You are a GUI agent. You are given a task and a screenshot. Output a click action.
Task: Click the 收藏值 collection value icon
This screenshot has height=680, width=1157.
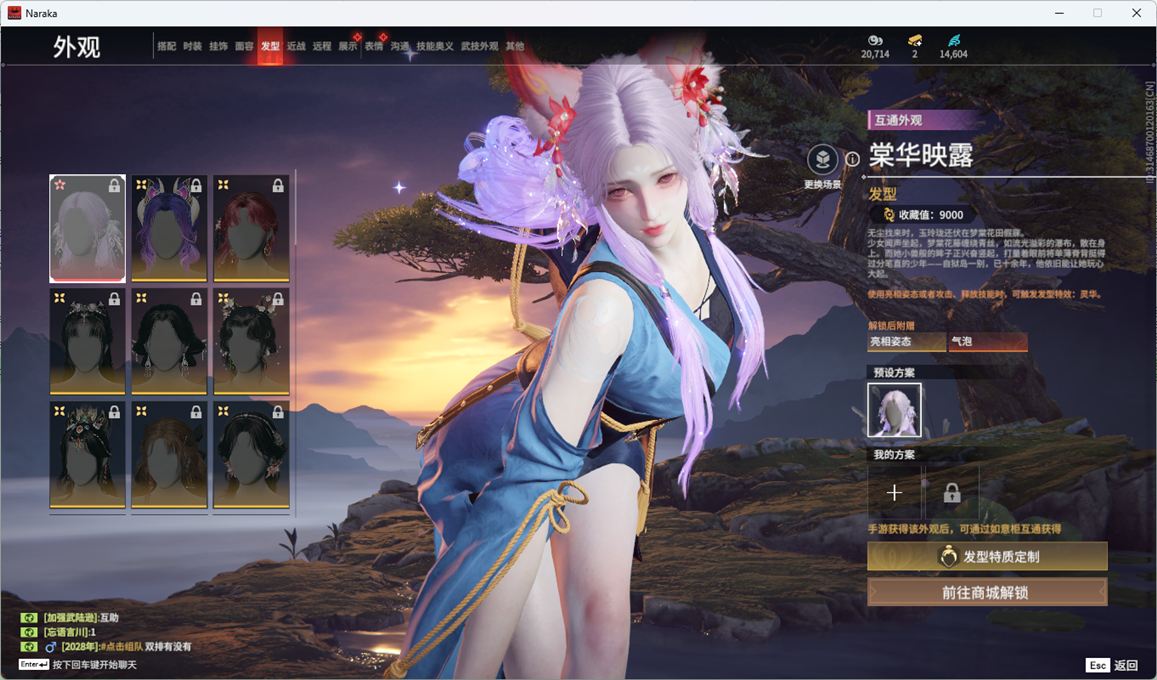(888, 215)
